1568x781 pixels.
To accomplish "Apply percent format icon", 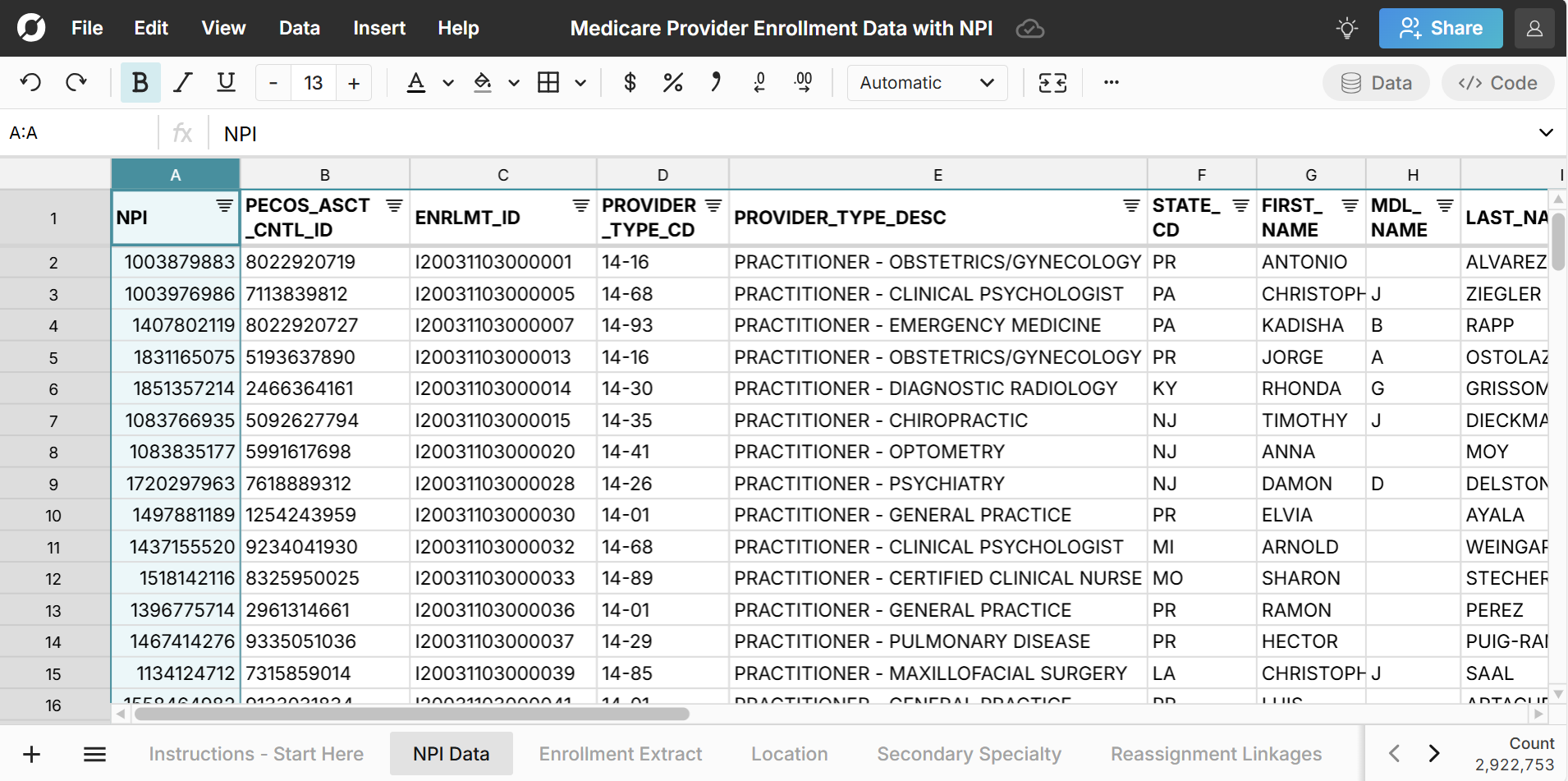I will pyautogui.click(x=672, y=82).
